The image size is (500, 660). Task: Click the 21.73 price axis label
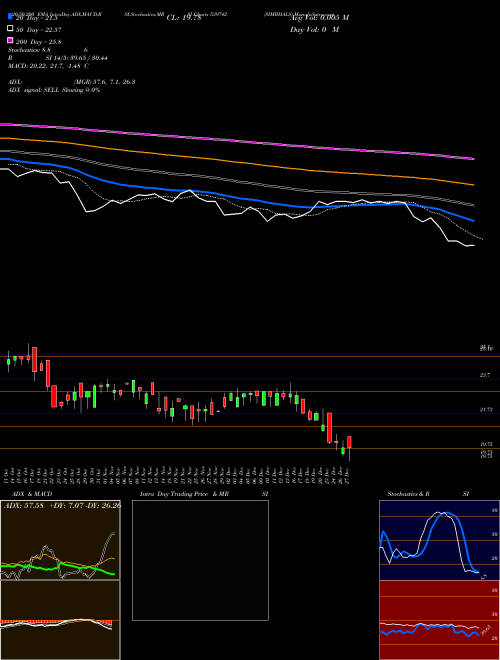click(486, 410)
